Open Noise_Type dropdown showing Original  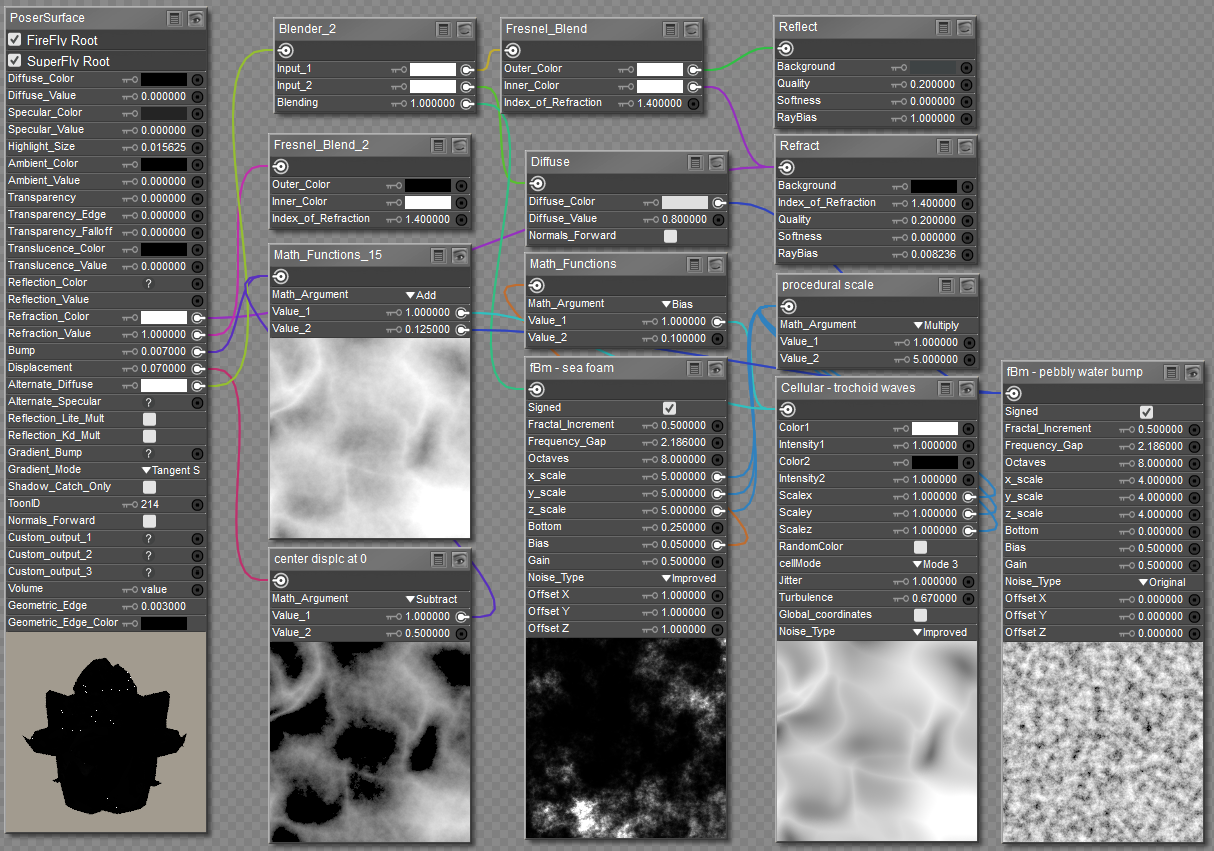1161,582
